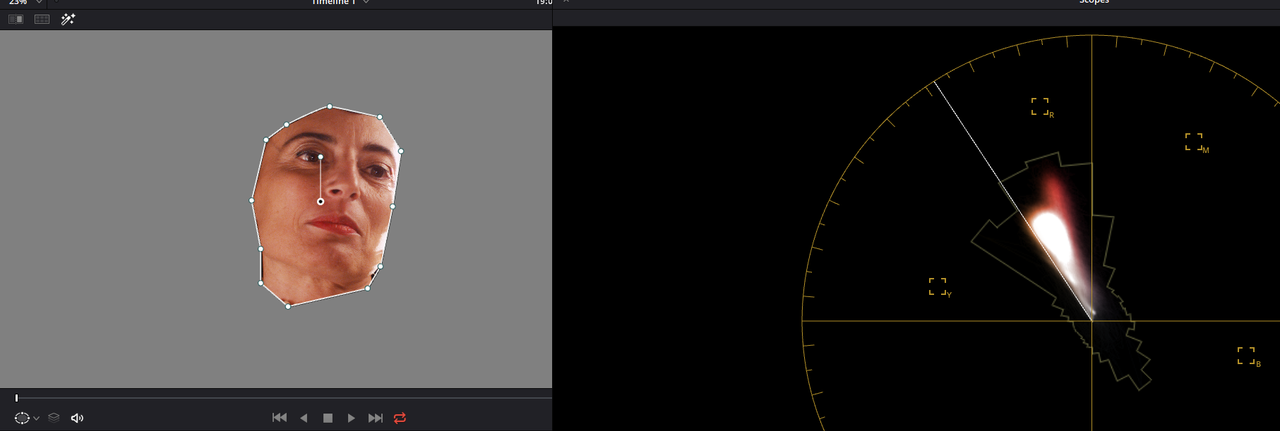Screen dimensions: 1280x431
Task: Play the clip forward
Action: point(351,418)
